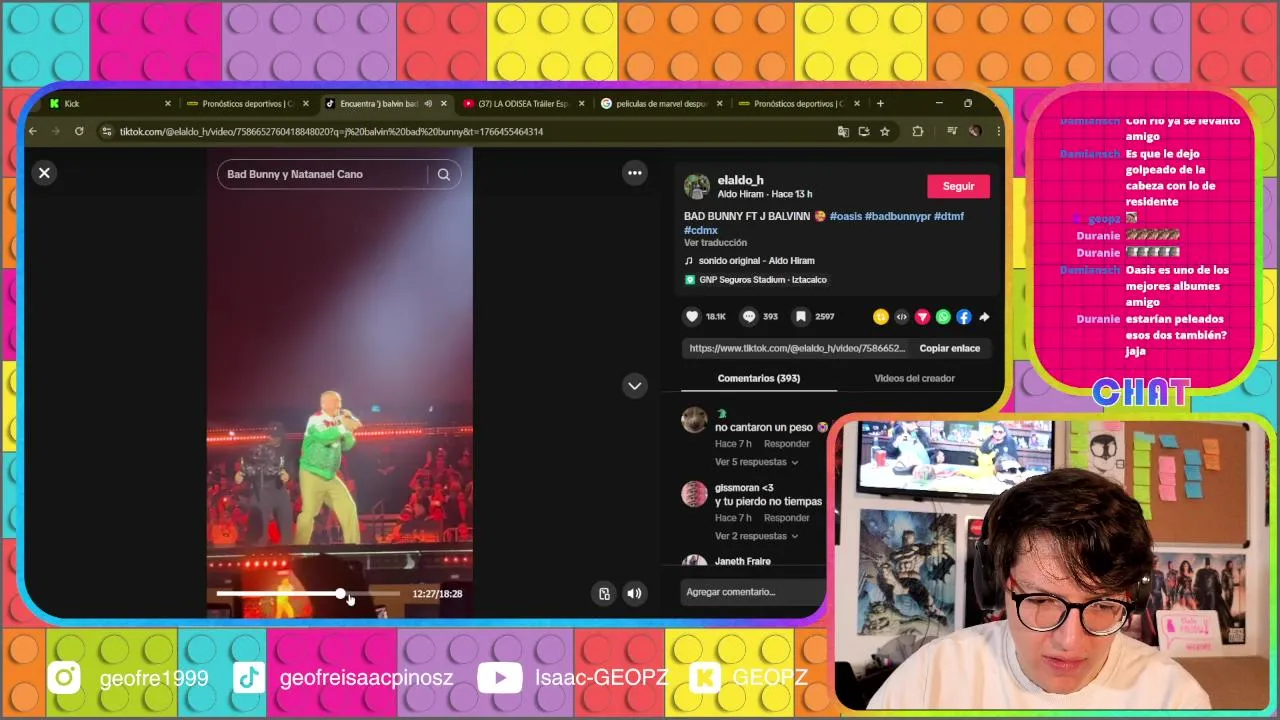
Task: Open a new browser tab with plus
Action: tap(880, 103)
